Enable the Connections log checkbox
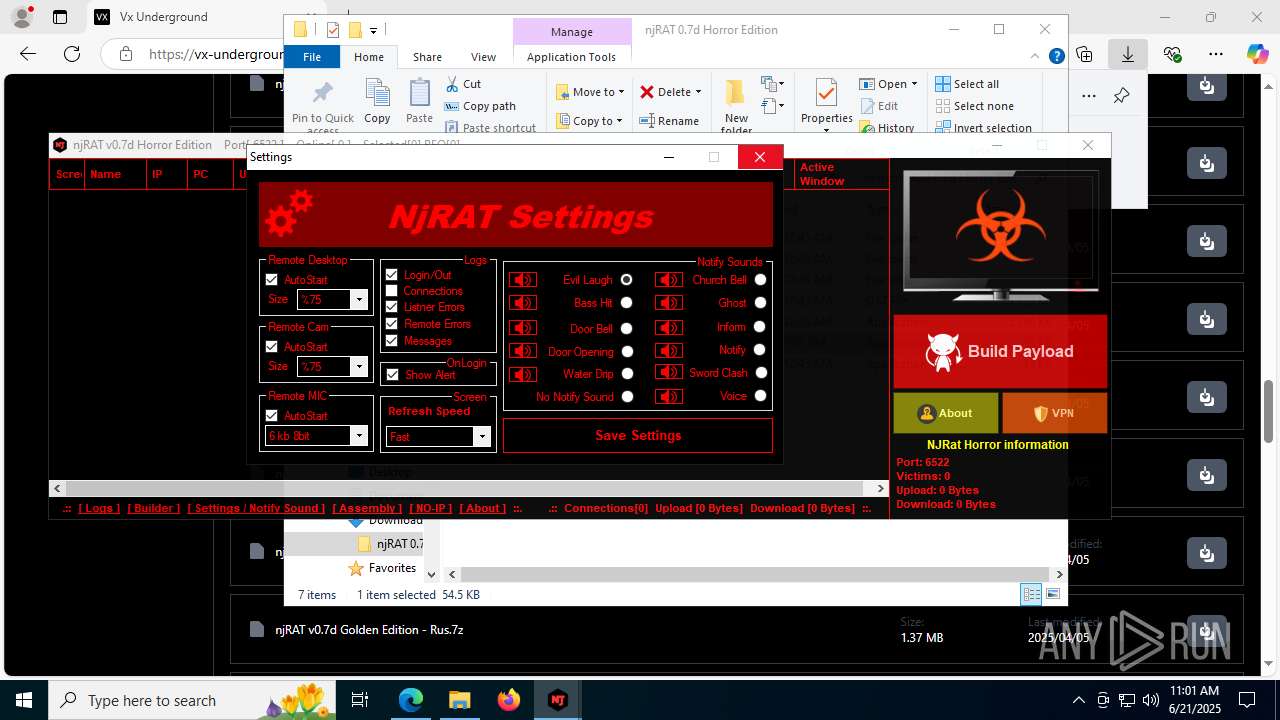 pyautogui.click(x=392, y=290)
